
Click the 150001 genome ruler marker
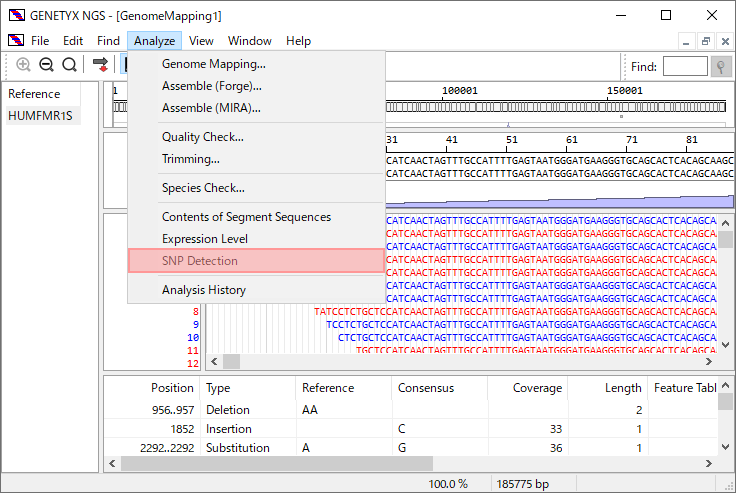pos(624,91)
